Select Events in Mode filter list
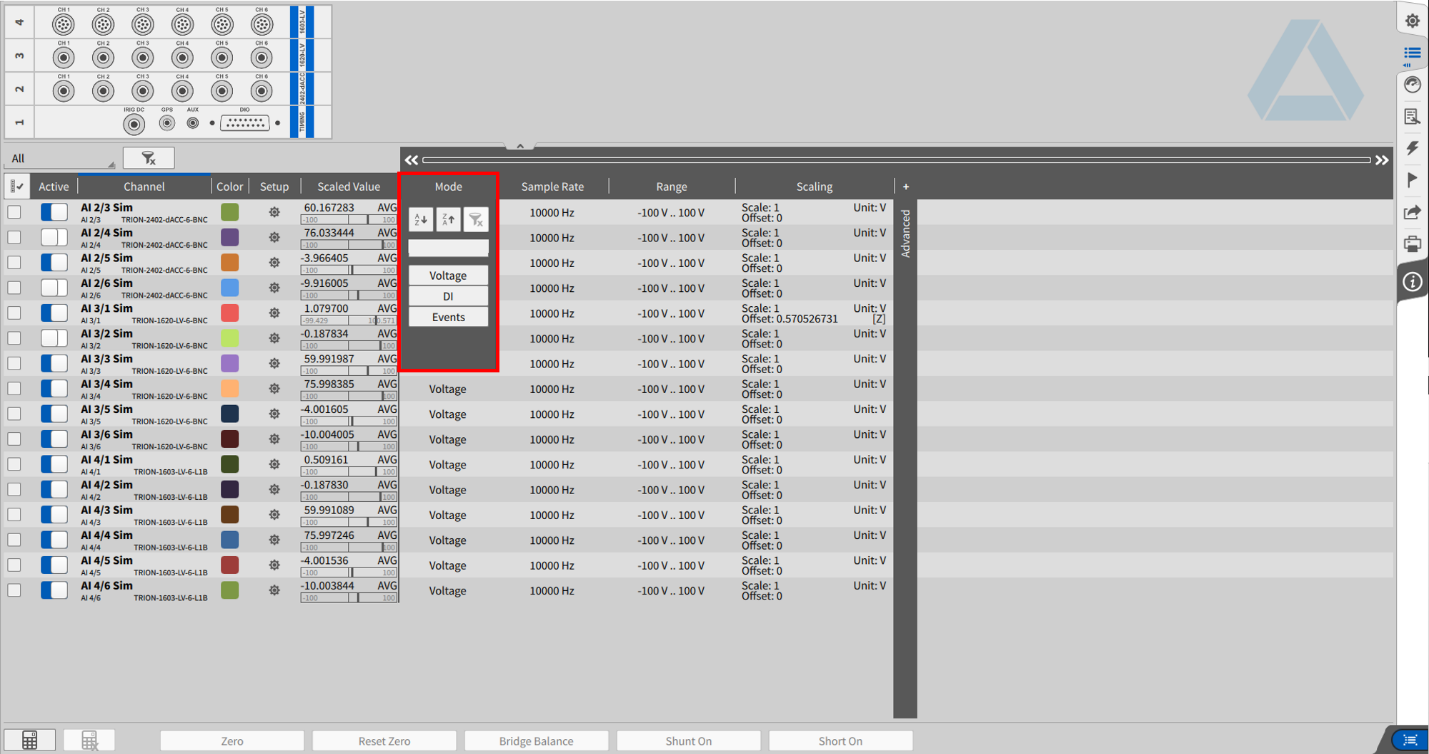The width and height of the screenshot is (1429, 754). click(x=448, y=317)
